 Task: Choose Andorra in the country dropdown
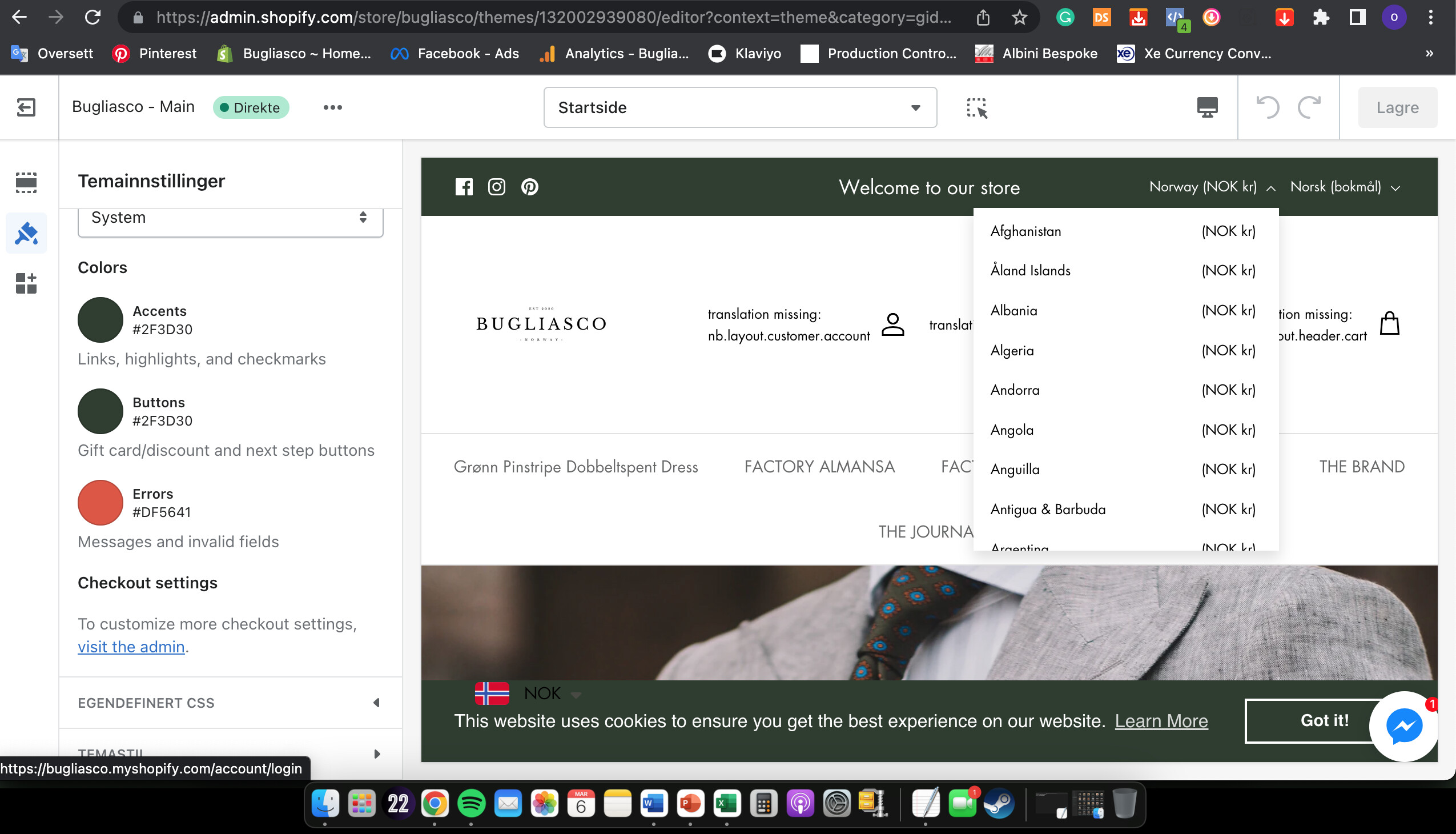pyautogui.click(x=1015, y=390)
